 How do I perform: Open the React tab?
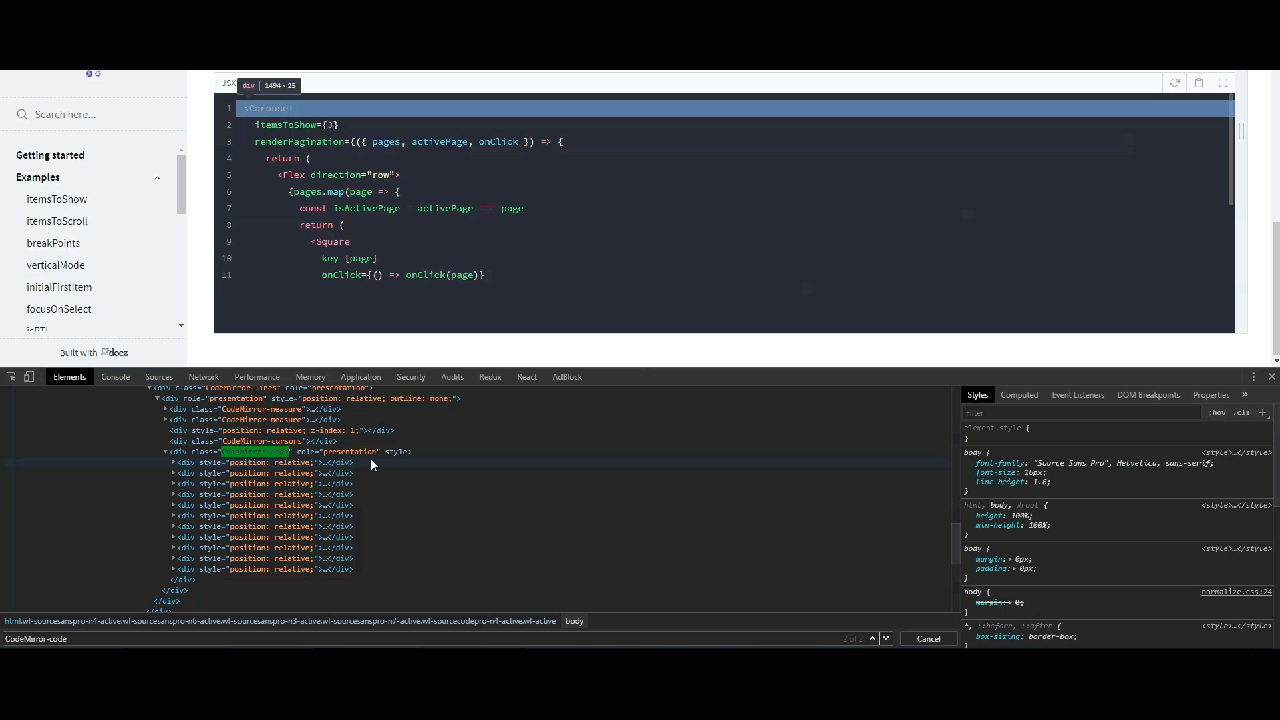pyautogui.click(x=527, y=377)
